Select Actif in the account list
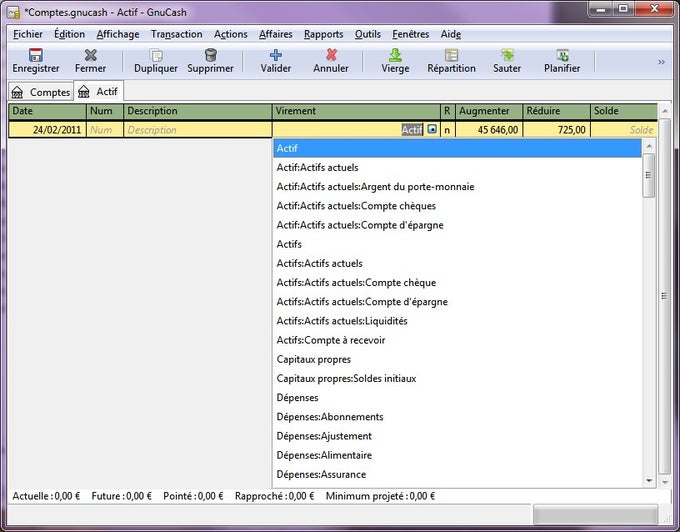680x532 pixels. [x=458, y=148]
